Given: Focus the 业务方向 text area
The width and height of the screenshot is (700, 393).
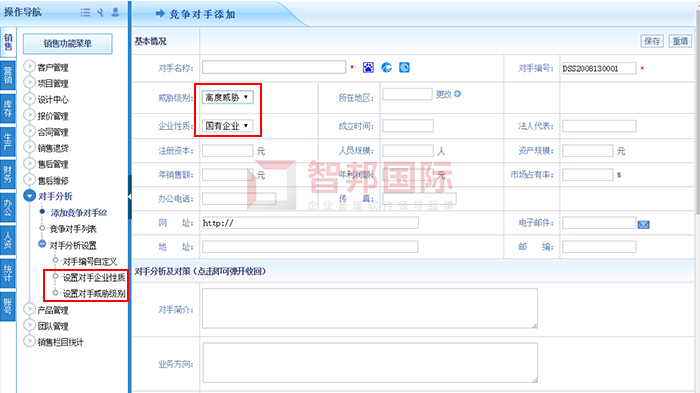Looking at the screenshot, I should [x=370, y=363].
